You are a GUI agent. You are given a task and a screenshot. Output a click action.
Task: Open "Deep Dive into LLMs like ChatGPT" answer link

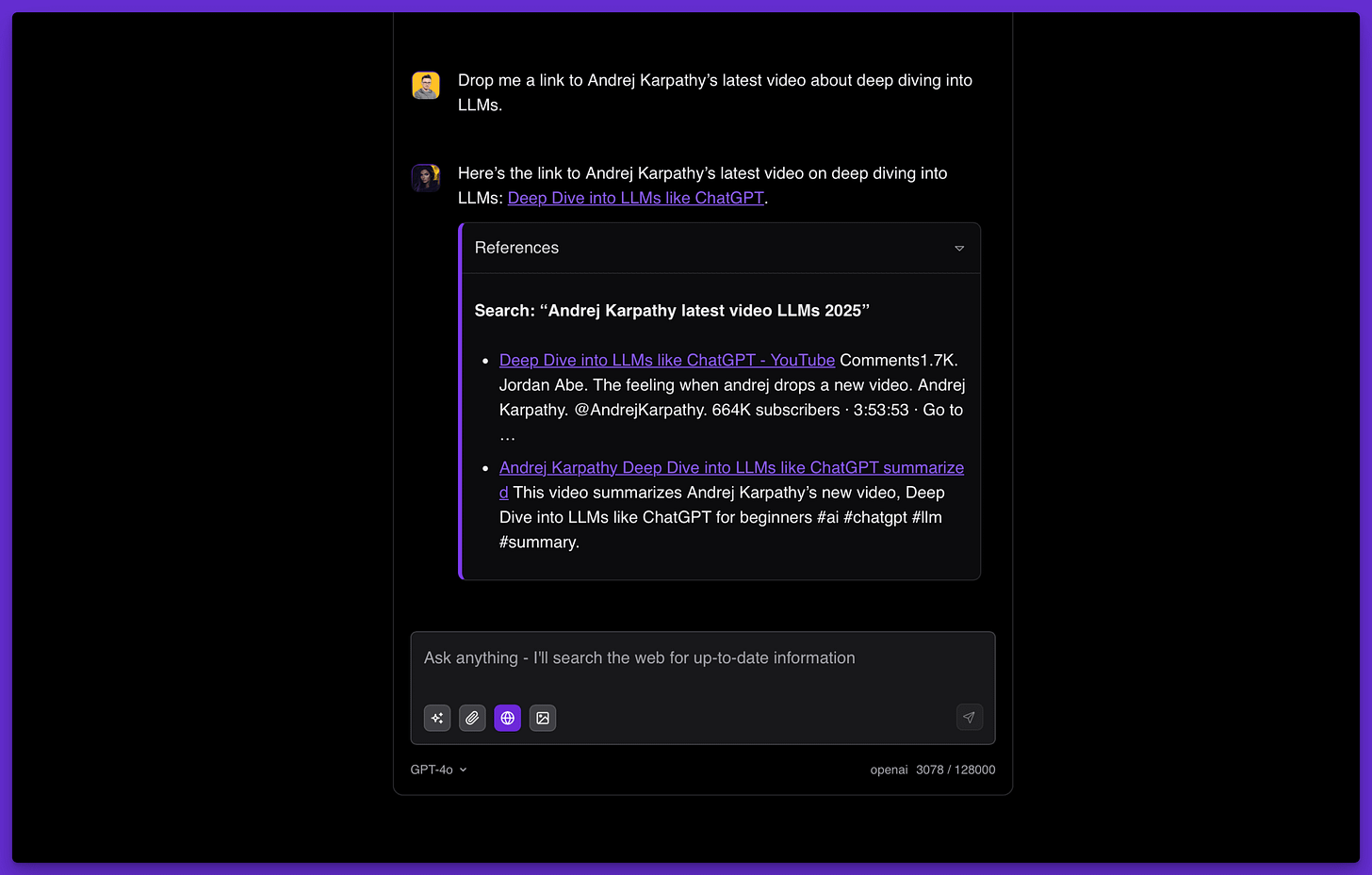636,198
